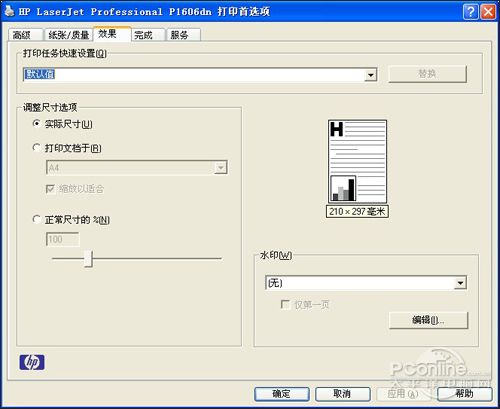Image resolution: width=500 pixels, height=409 pixels.
Task: Switch to the 高级 tab
Action: coord(25,35)
